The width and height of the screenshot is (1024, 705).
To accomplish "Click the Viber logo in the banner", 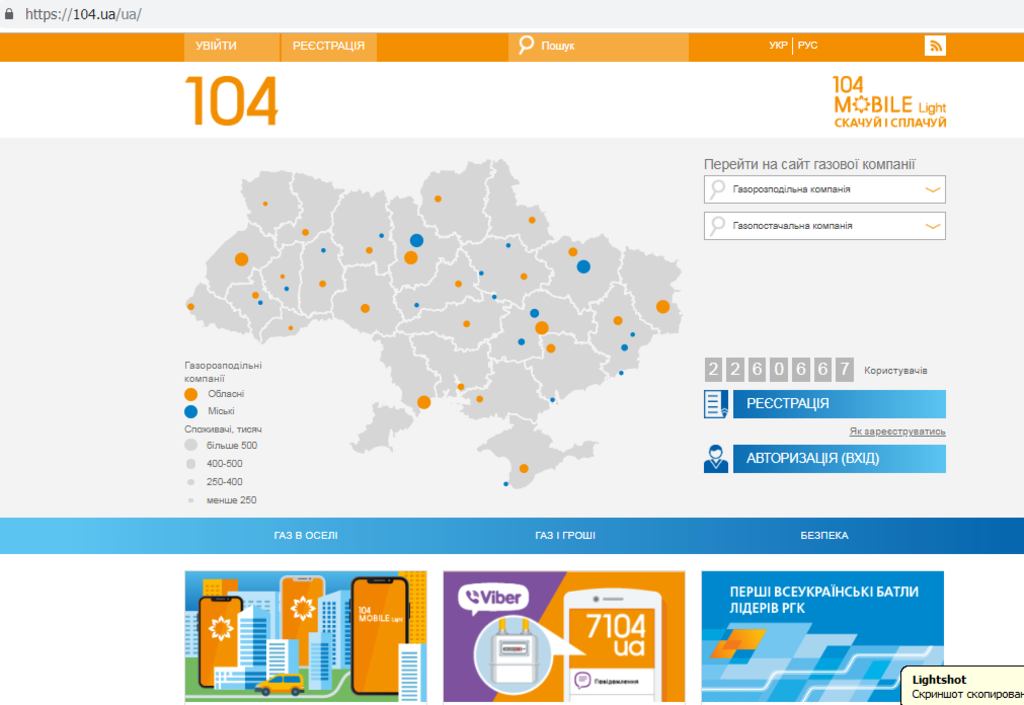I will (x=494, y=599).
